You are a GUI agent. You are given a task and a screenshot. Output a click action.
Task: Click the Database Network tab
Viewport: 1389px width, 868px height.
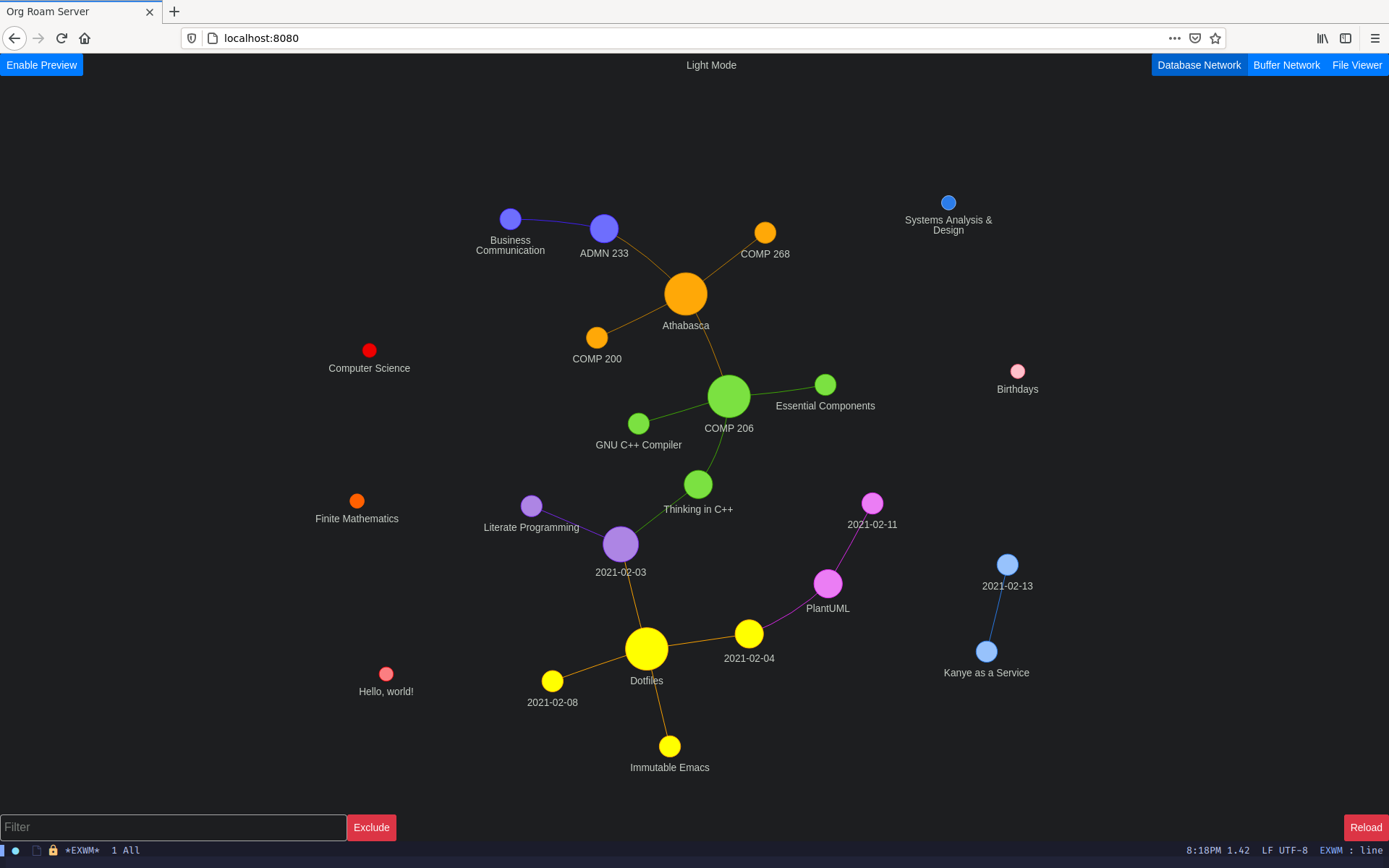tap(1199, 65)
